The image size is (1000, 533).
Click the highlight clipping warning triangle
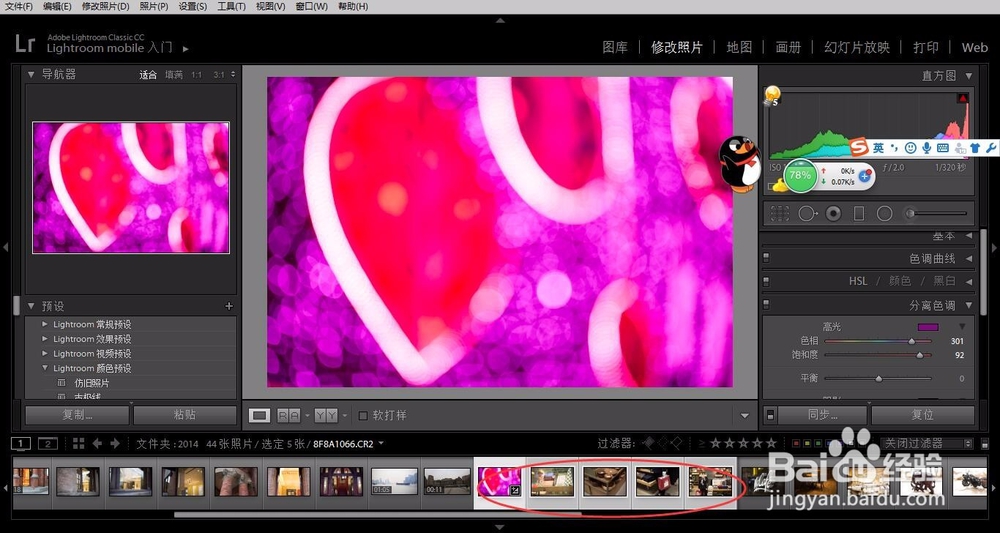(x=962, y=98)
